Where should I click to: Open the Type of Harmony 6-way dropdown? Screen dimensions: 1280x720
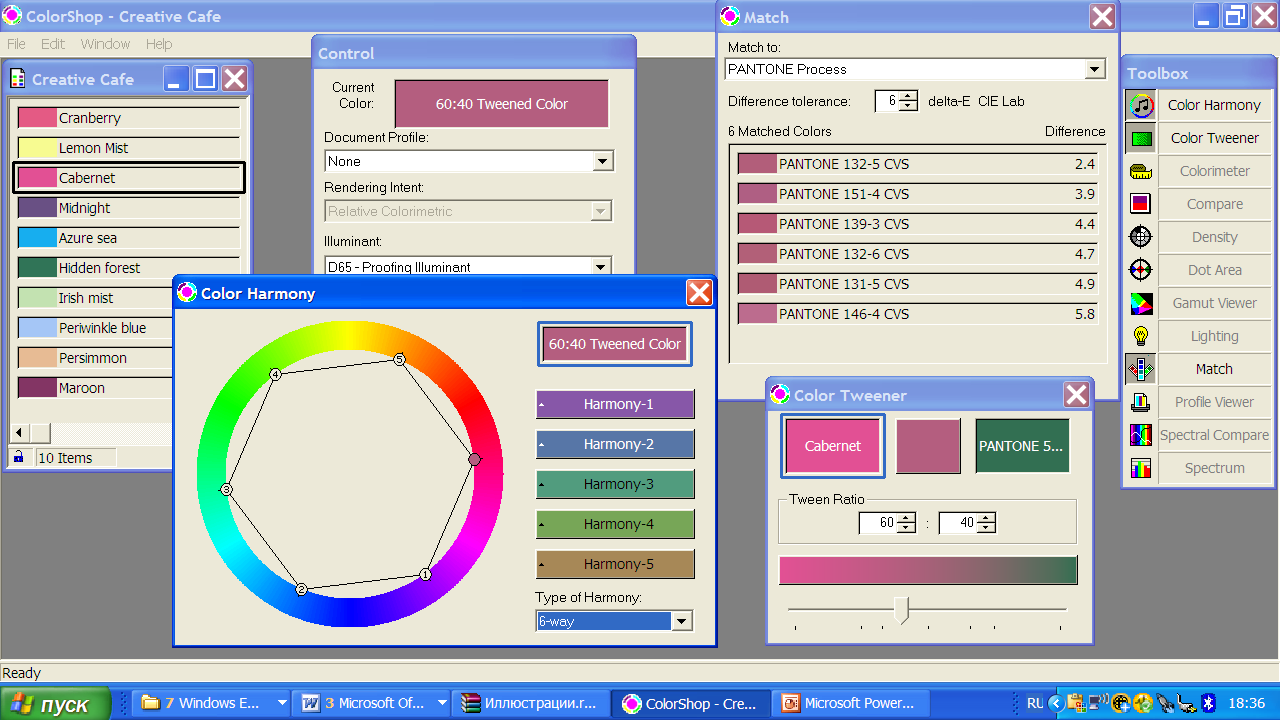click(x=682, y=621)
